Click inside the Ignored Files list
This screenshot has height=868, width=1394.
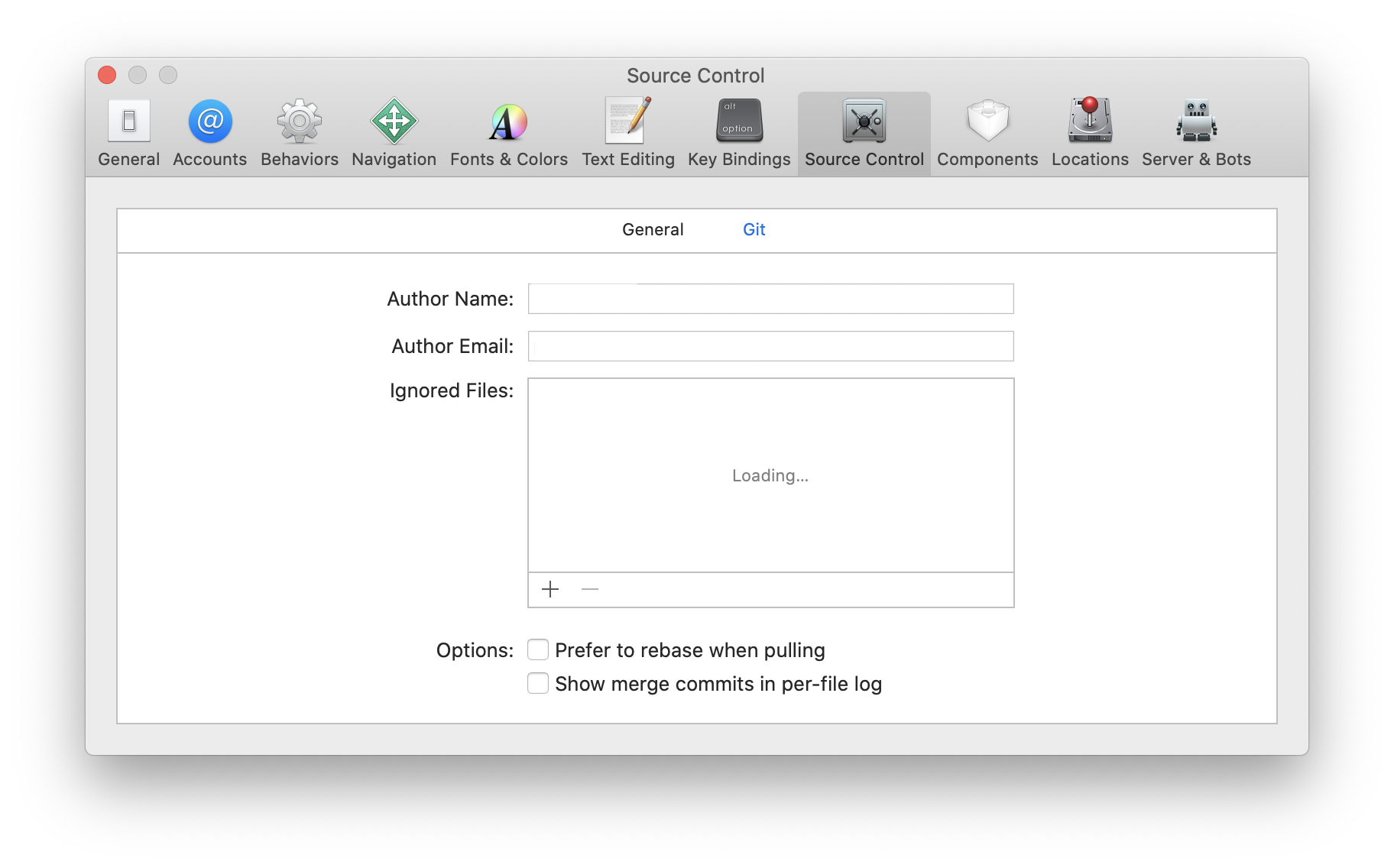[770, 475]
